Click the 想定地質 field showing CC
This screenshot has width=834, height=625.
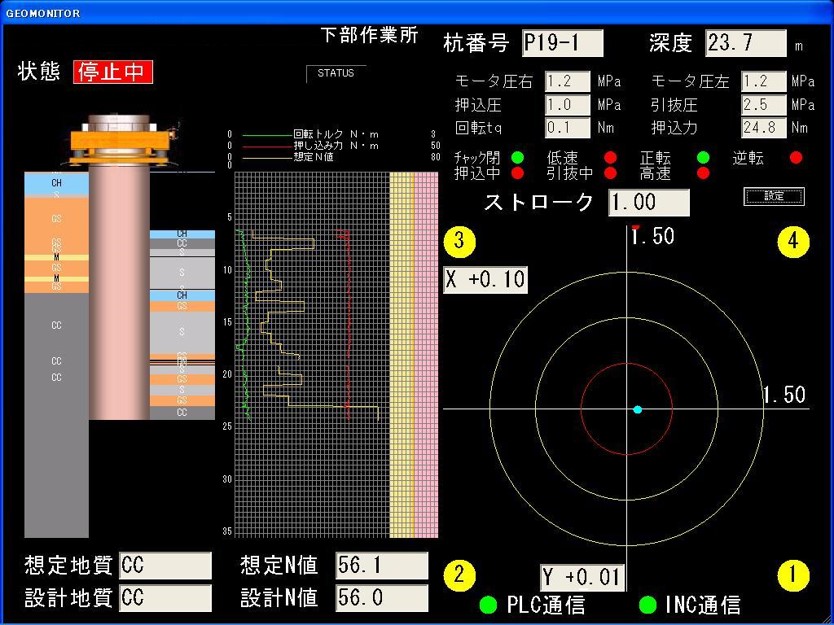click(x=165, y=565)
